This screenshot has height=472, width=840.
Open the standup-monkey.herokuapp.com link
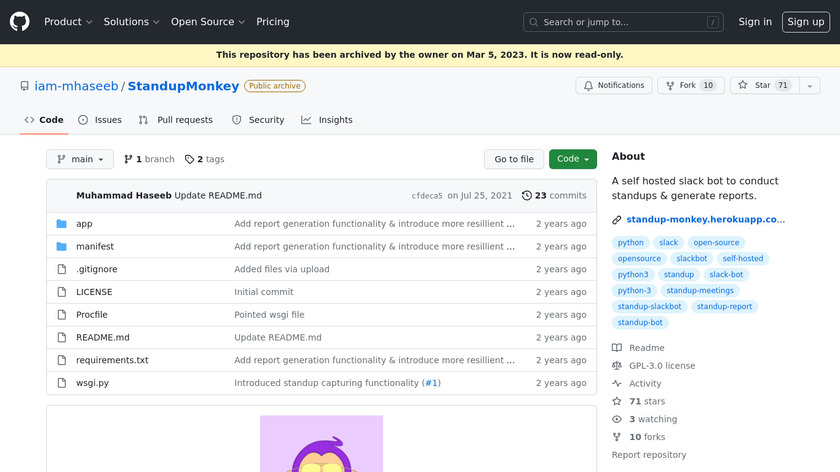point(705,220)
